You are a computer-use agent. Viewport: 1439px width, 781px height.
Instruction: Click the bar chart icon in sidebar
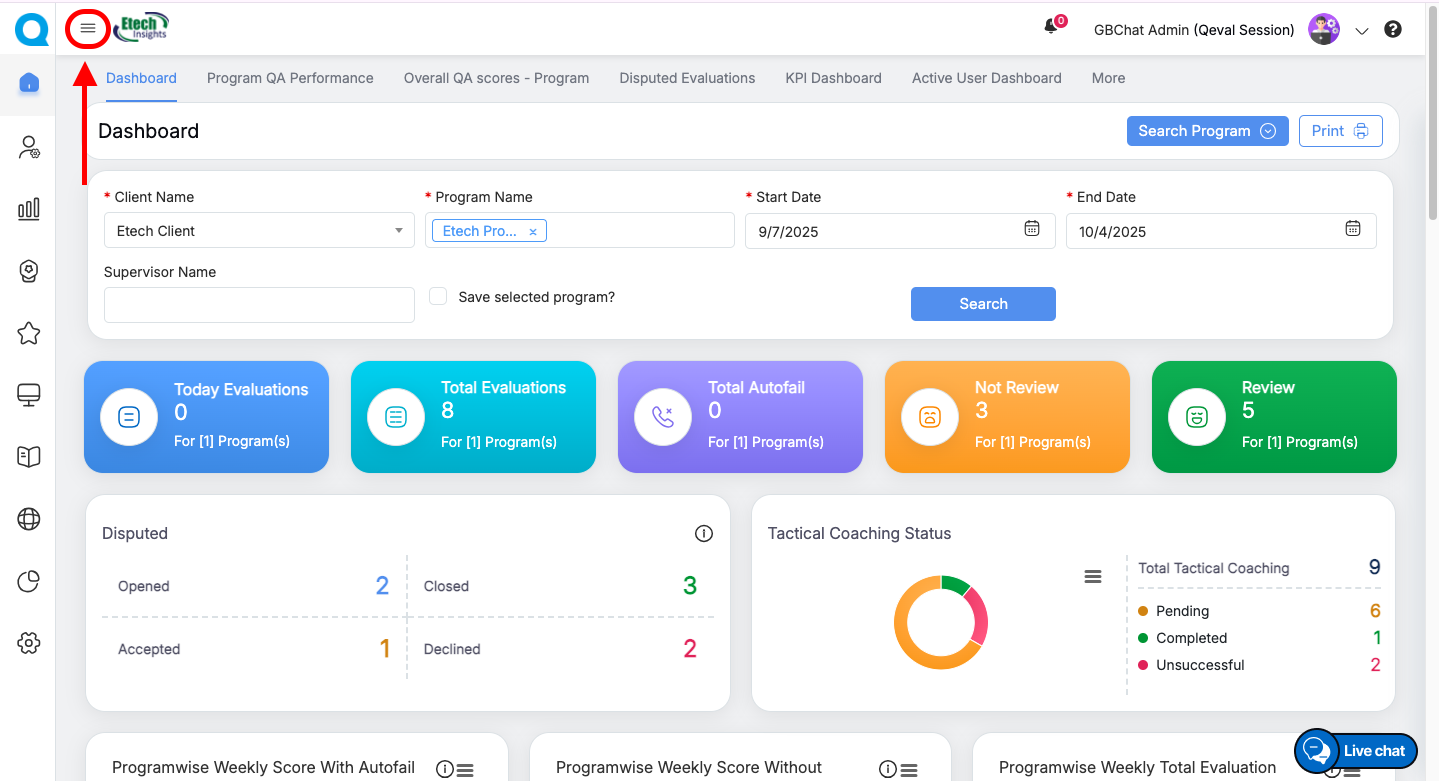pyautogui.click(x=29, y=208)
